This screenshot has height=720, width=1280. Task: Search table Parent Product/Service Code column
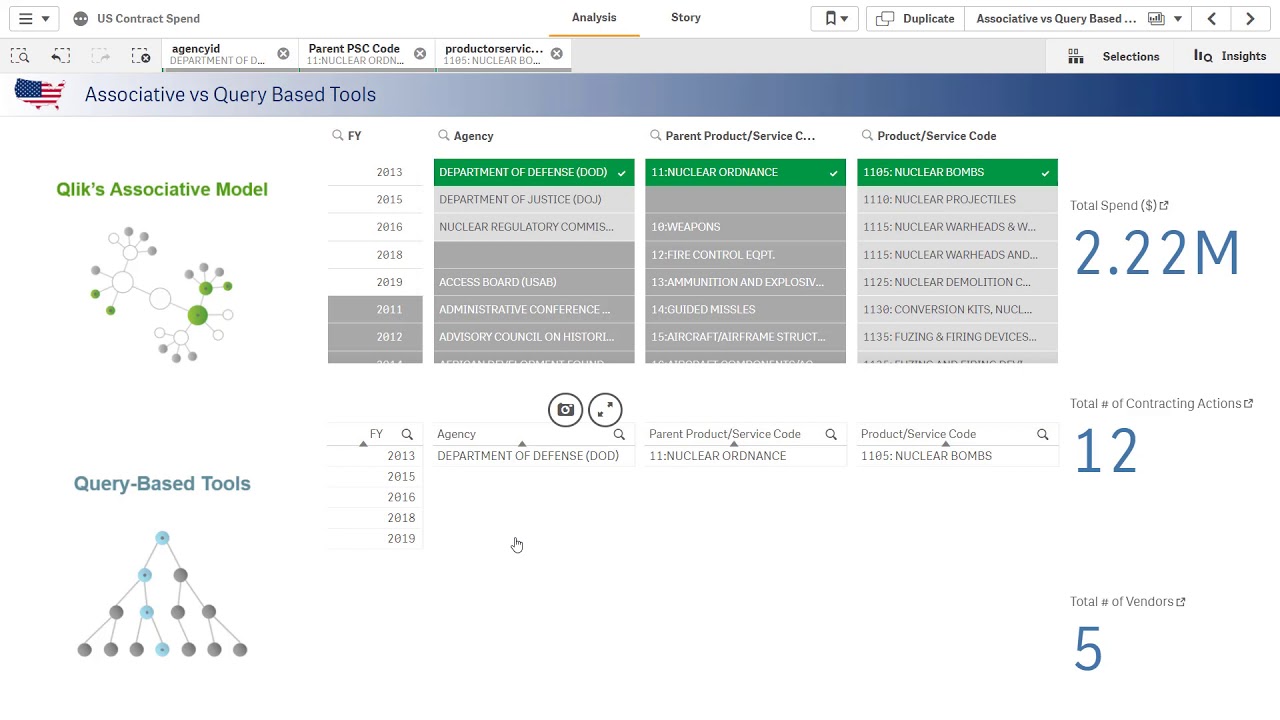coord(831,434)
